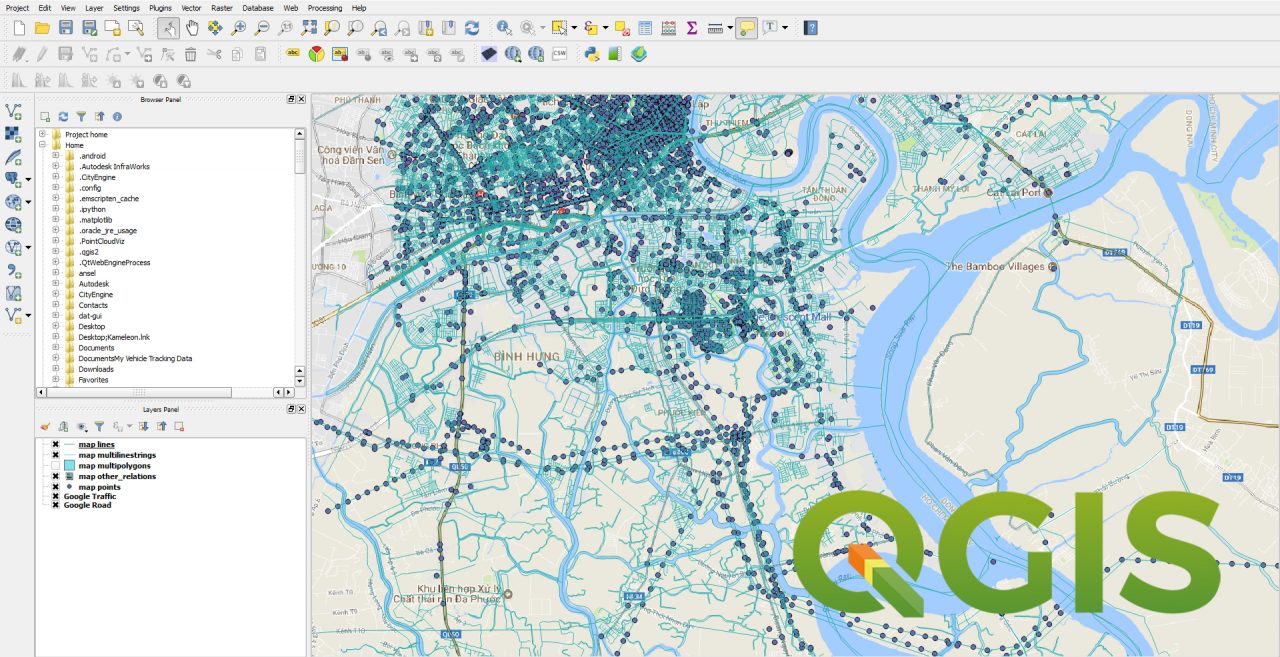
Task: Click the map multipolygons color symbol
Action: [69, 466]
